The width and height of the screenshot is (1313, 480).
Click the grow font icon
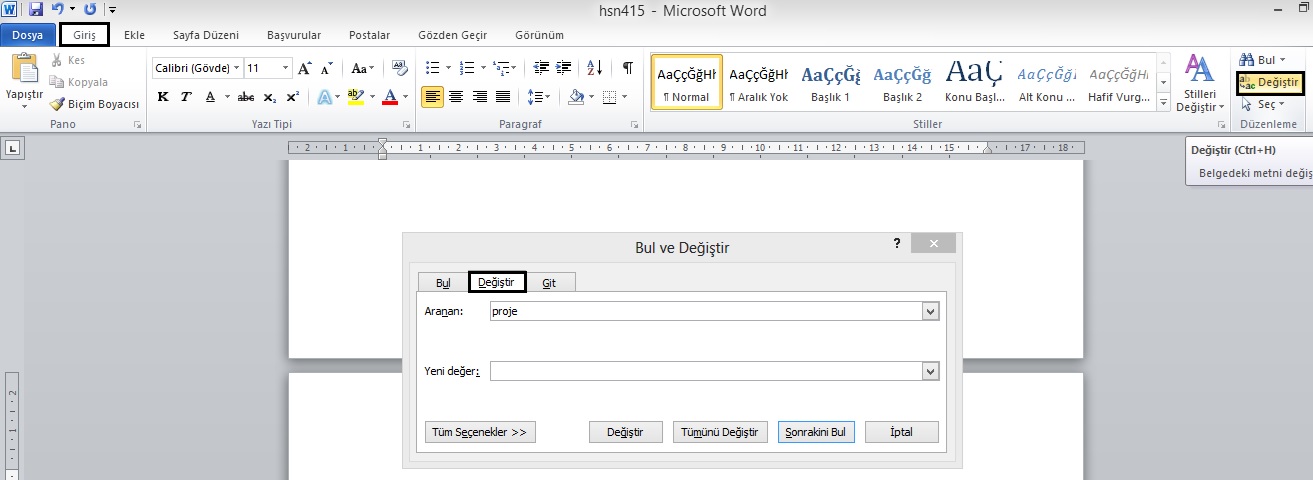[x=305, y=69]
